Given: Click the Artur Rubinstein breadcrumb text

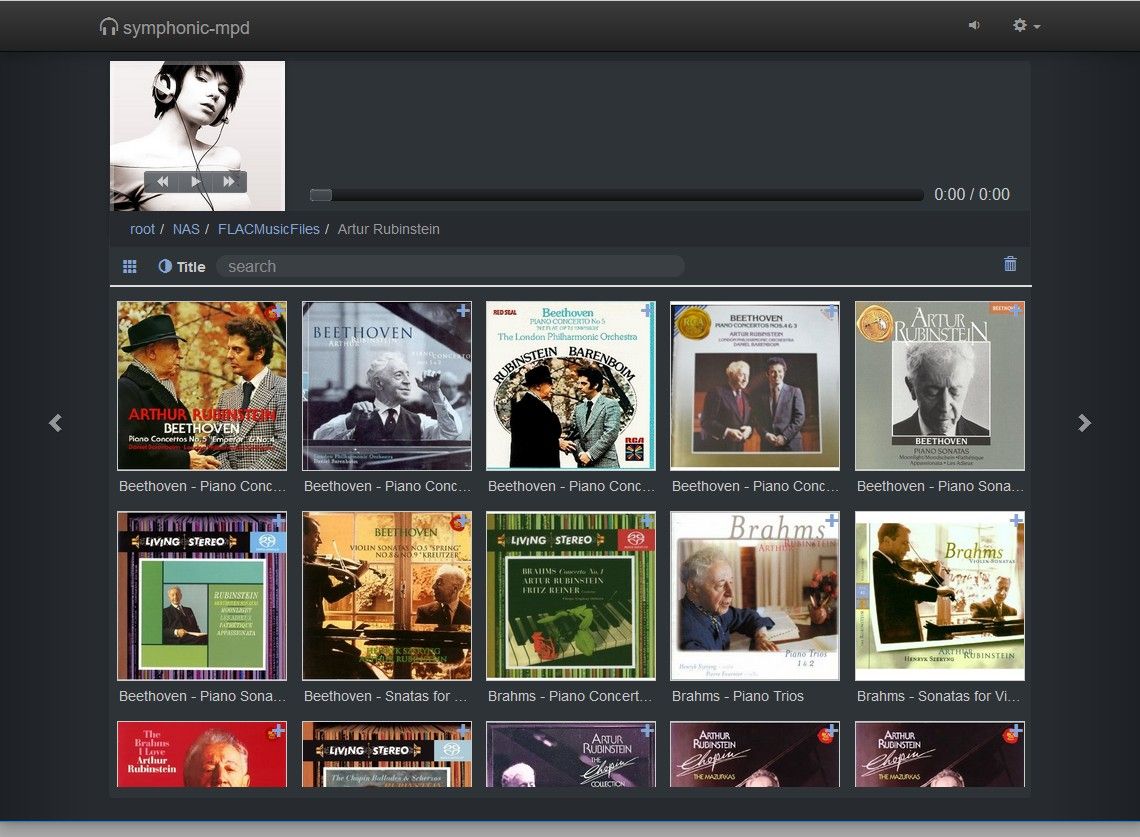Looking at the screenshot, I should pos(388,229).
